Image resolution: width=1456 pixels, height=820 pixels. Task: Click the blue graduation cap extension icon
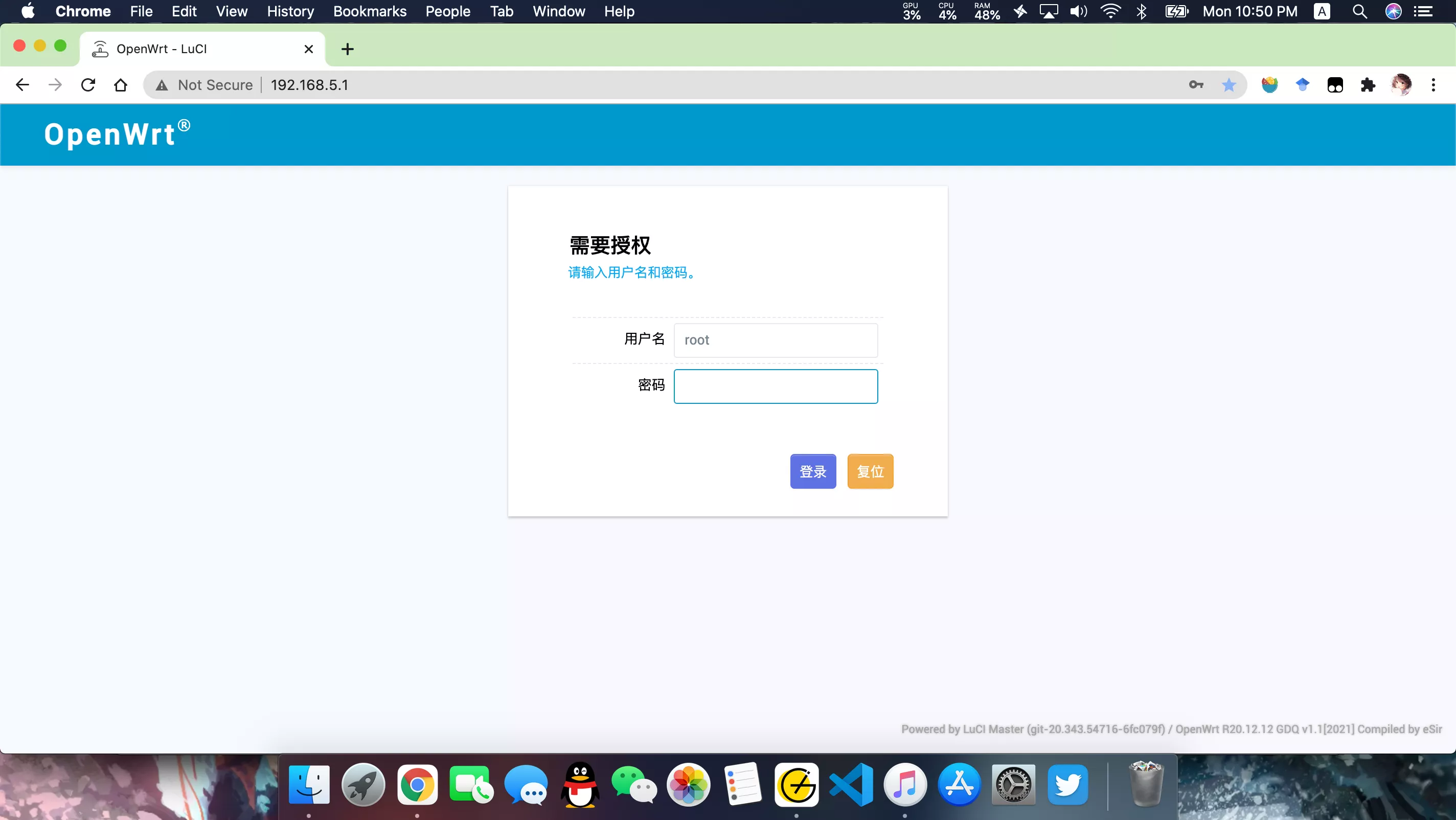[1302, 85]
